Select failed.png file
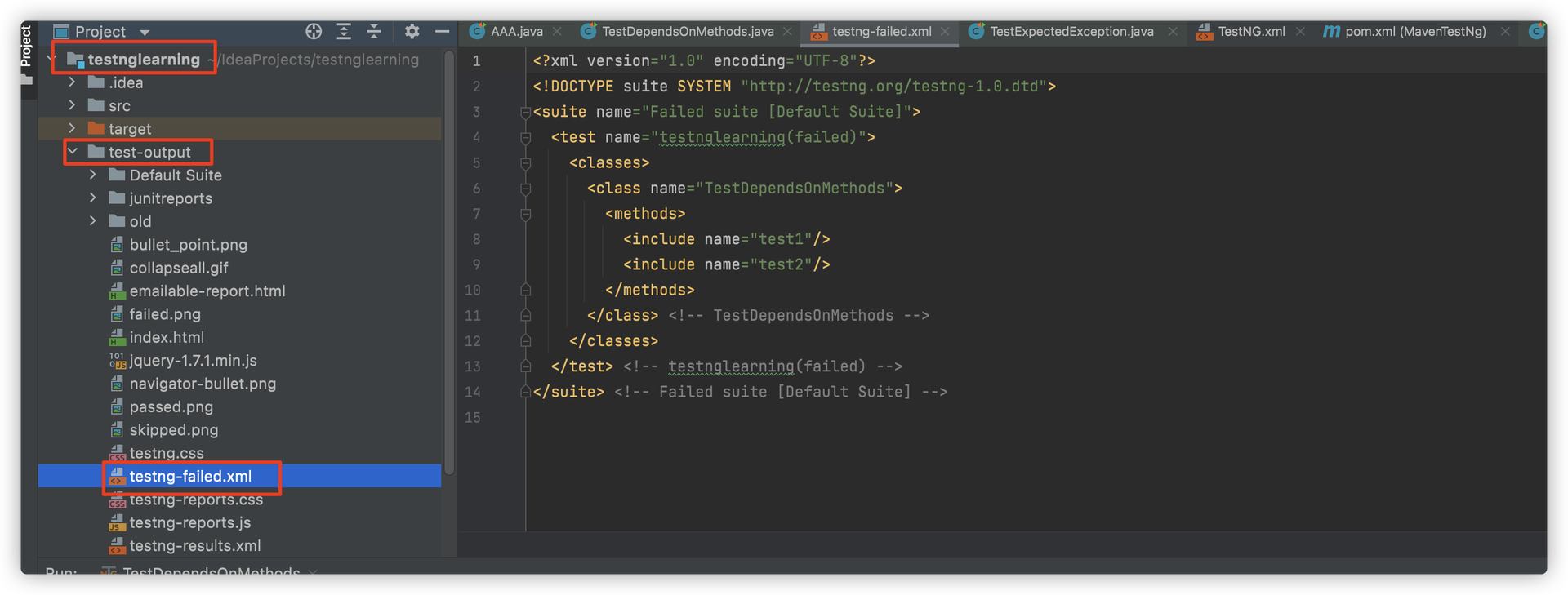 [165, 313]
